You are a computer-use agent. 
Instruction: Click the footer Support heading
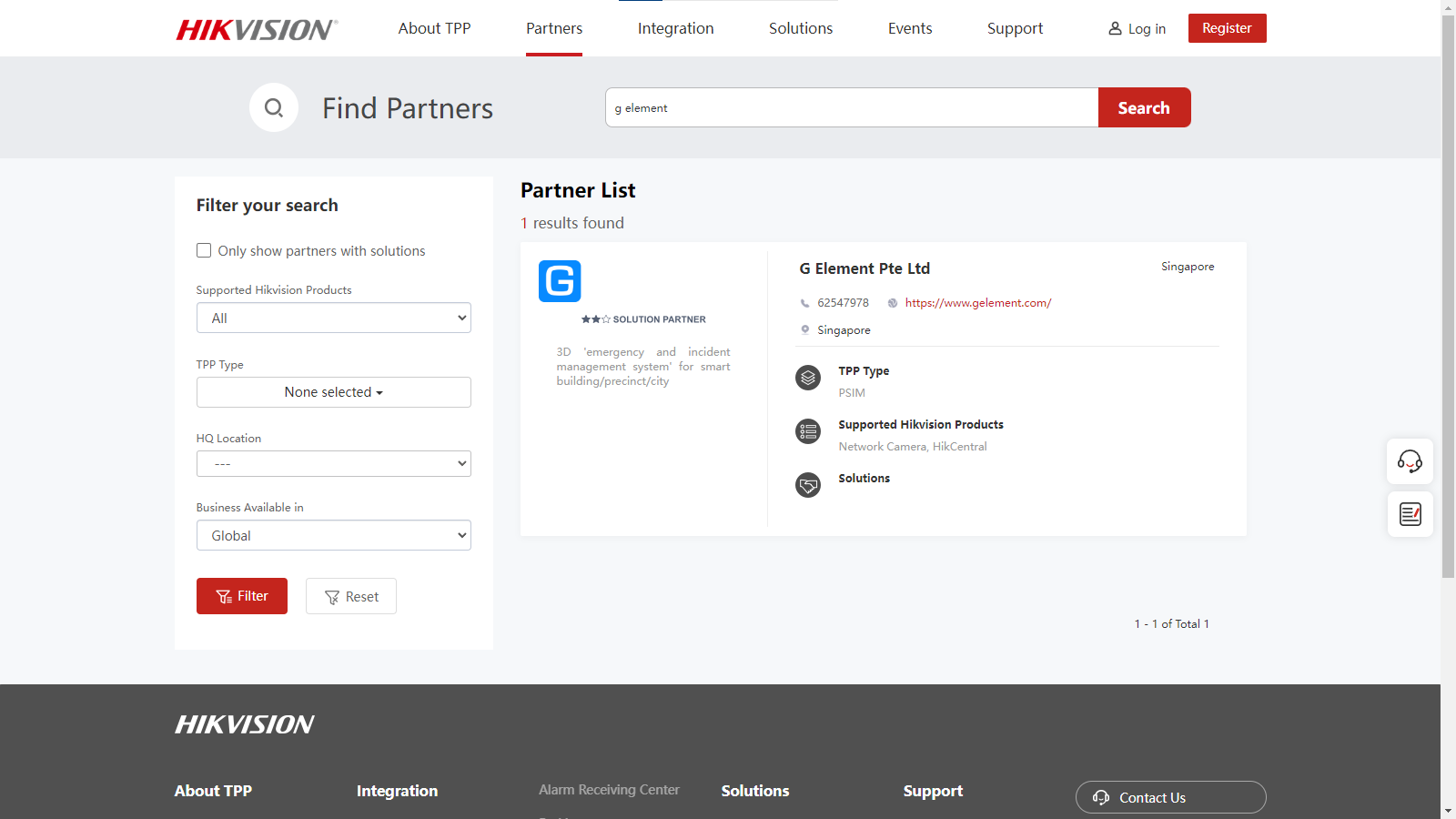click(x=933, y=791)
